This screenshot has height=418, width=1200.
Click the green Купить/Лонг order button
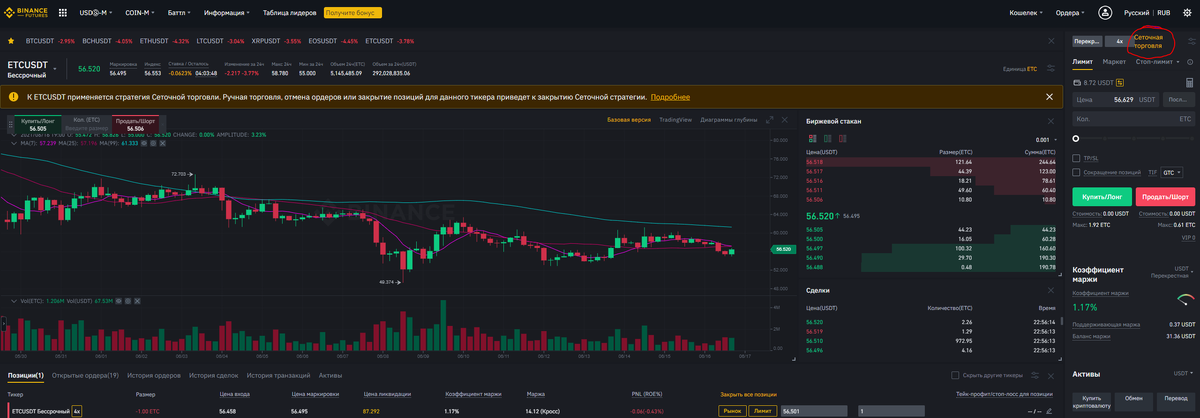click(x=1102, y=197)
